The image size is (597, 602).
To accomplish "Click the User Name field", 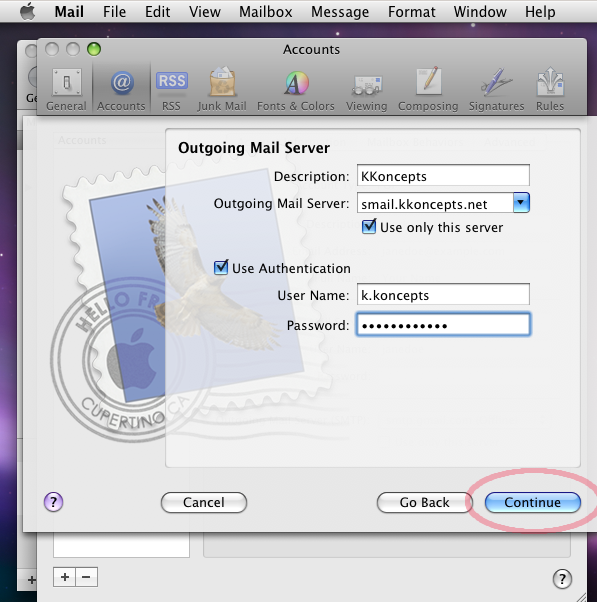I will point(443,294).
